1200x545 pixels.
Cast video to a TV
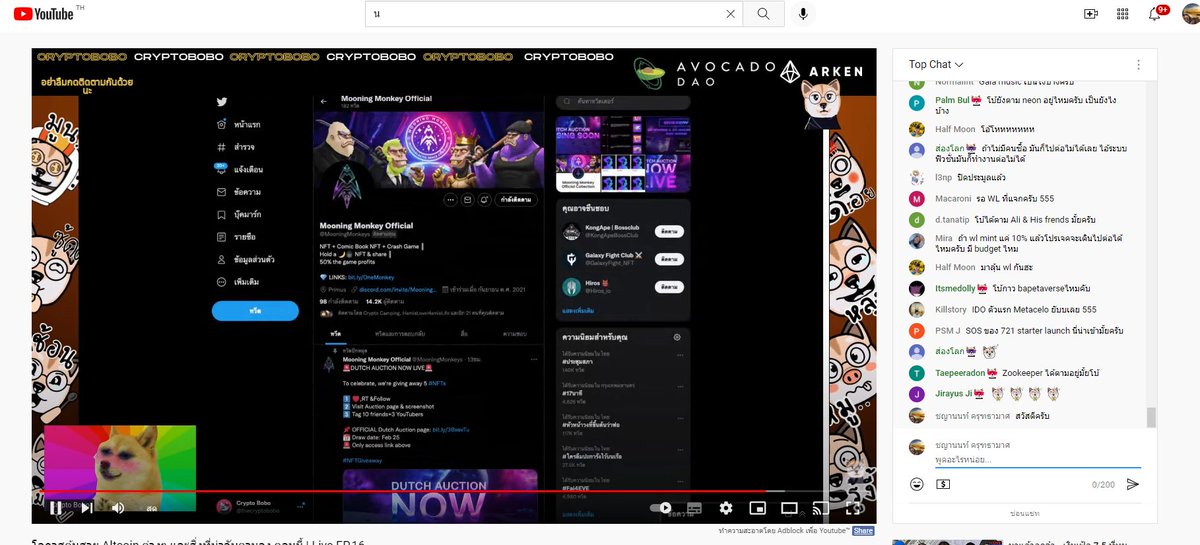[x=819, y=508]
